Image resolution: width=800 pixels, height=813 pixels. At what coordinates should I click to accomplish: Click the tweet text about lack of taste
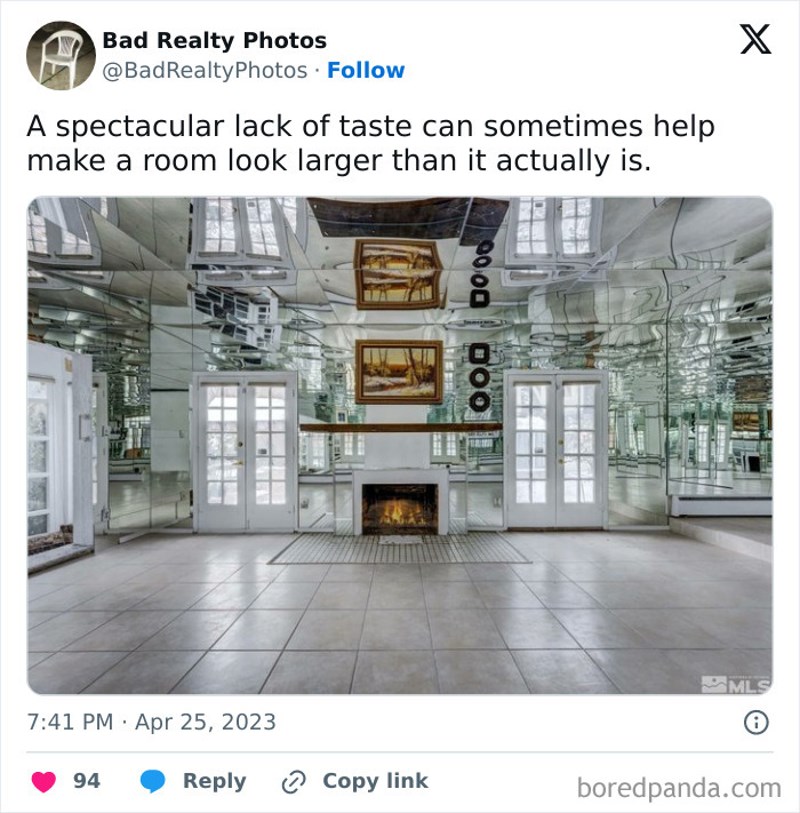[x=371, y=143]
